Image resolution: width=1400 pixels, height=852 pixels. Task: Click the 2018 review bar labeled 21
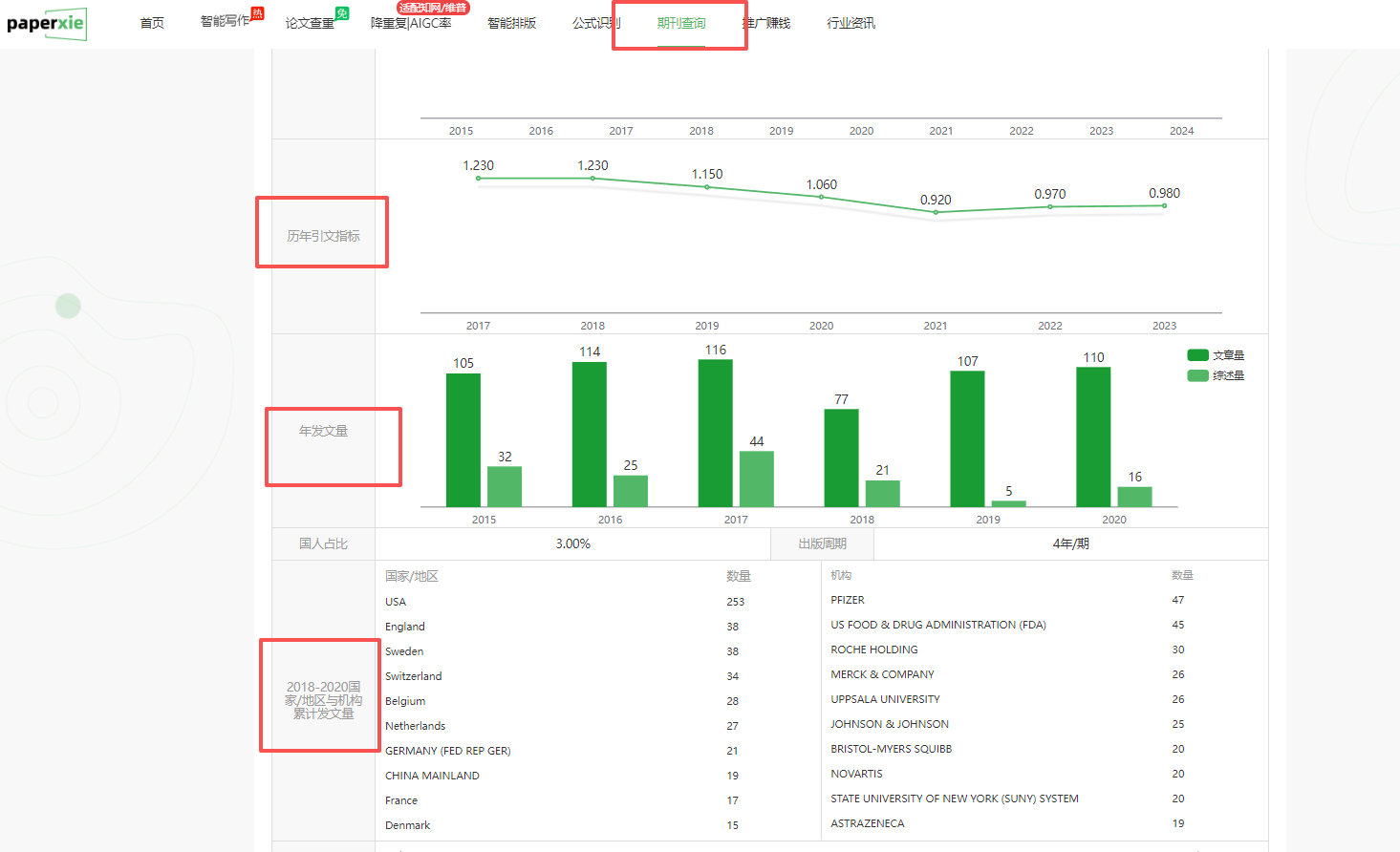pos(882,494)
